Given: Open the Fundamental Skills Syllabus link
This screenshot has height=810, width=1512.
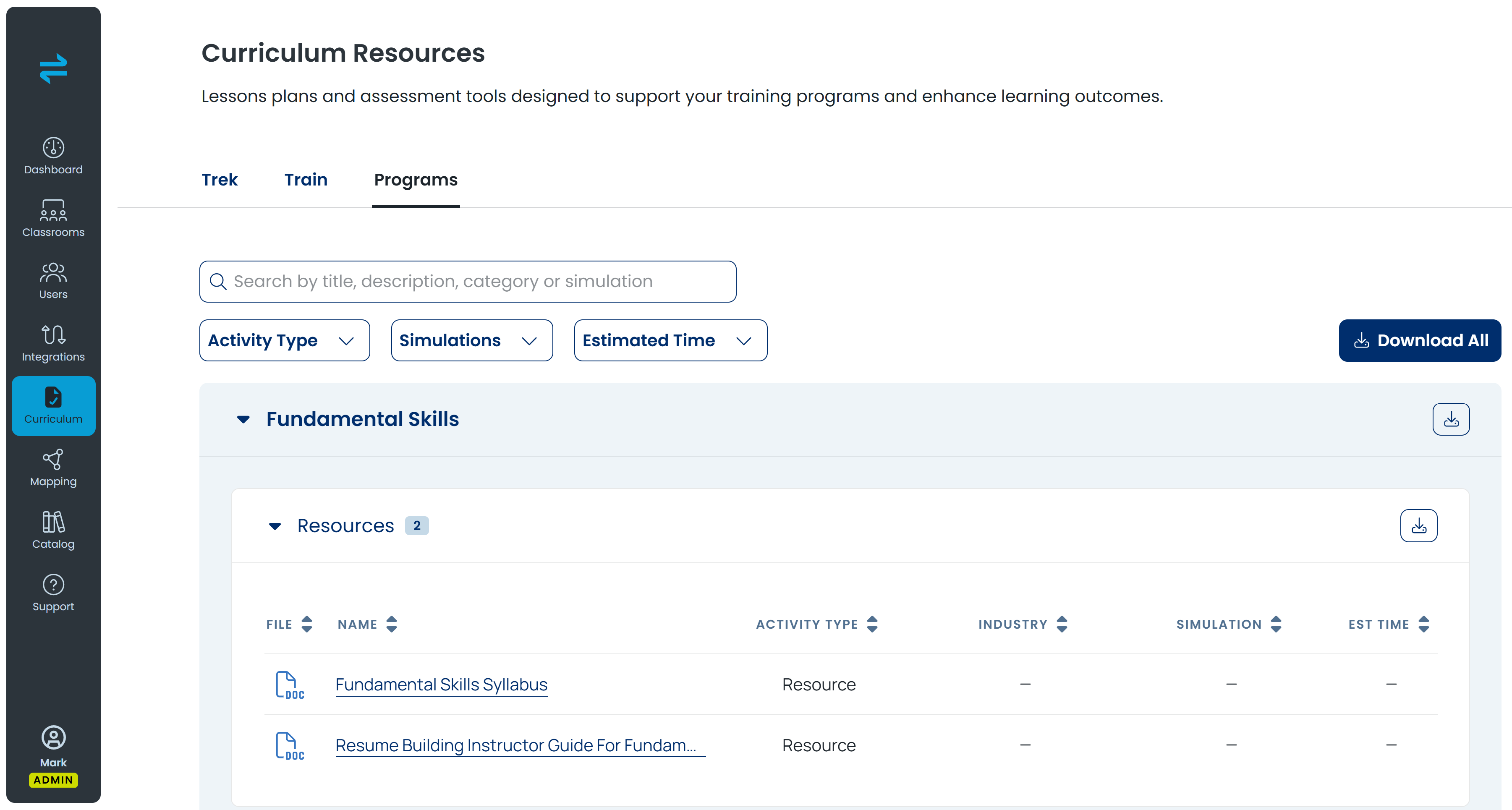Looking at the screenshot, I should click(442, 685).
